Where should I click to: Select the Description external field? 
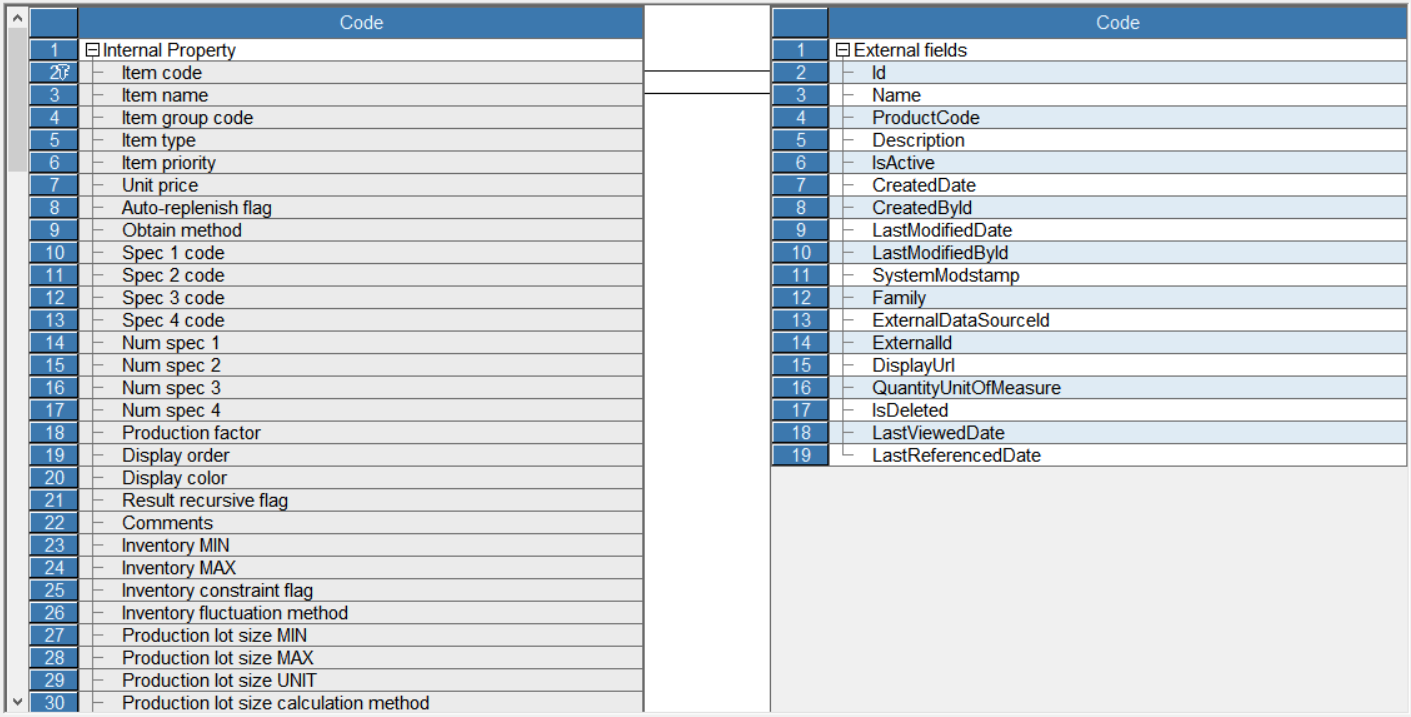coord(918,141)
